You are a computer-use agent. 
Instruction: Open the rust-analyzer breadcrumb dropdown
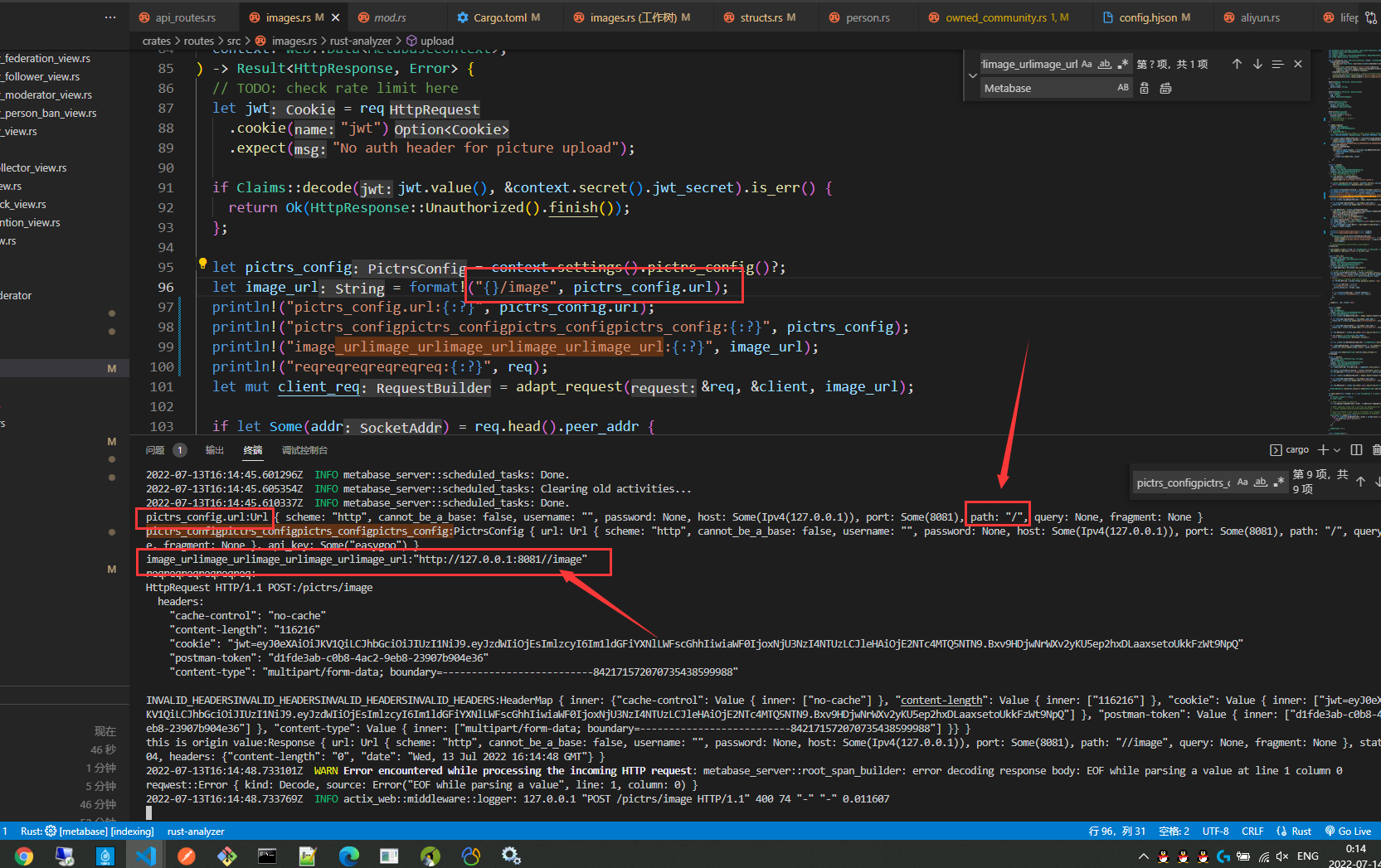[x=361, y=41]
